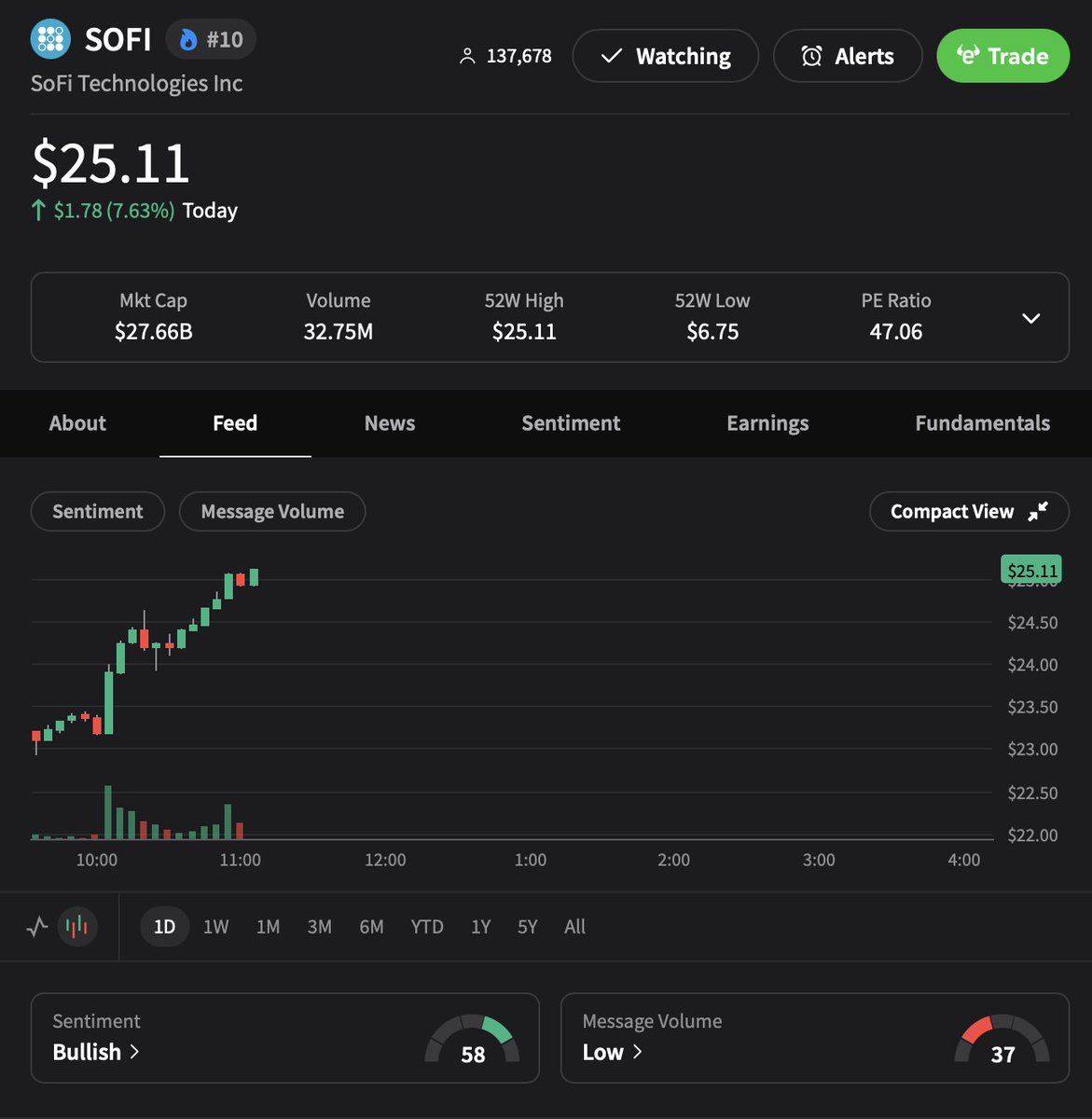Select the 1Y time range
Viewport: 1092px width, 1119px height.
coord(480,926)
